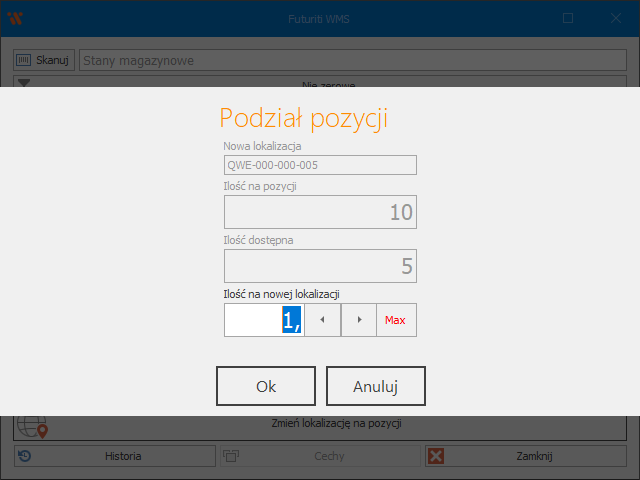This screenshot has width=640, height=480.
Task: Expand the Nie zerowe filter dropdown
Action: [25, 84]
